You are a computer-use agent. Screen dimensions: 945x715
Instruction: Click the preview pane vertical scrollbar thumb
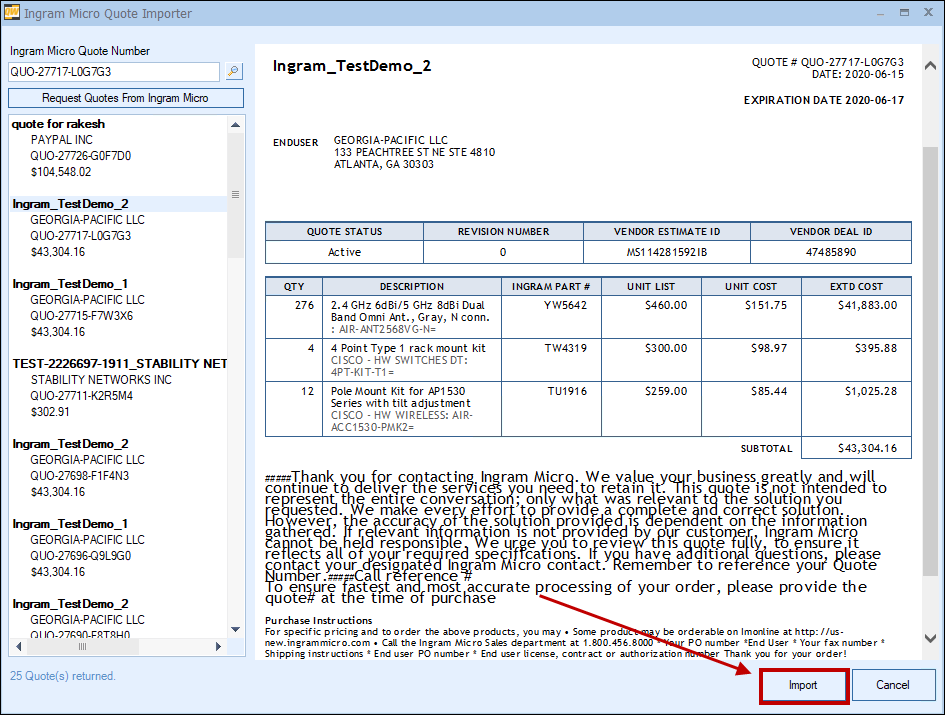point(930,361)
